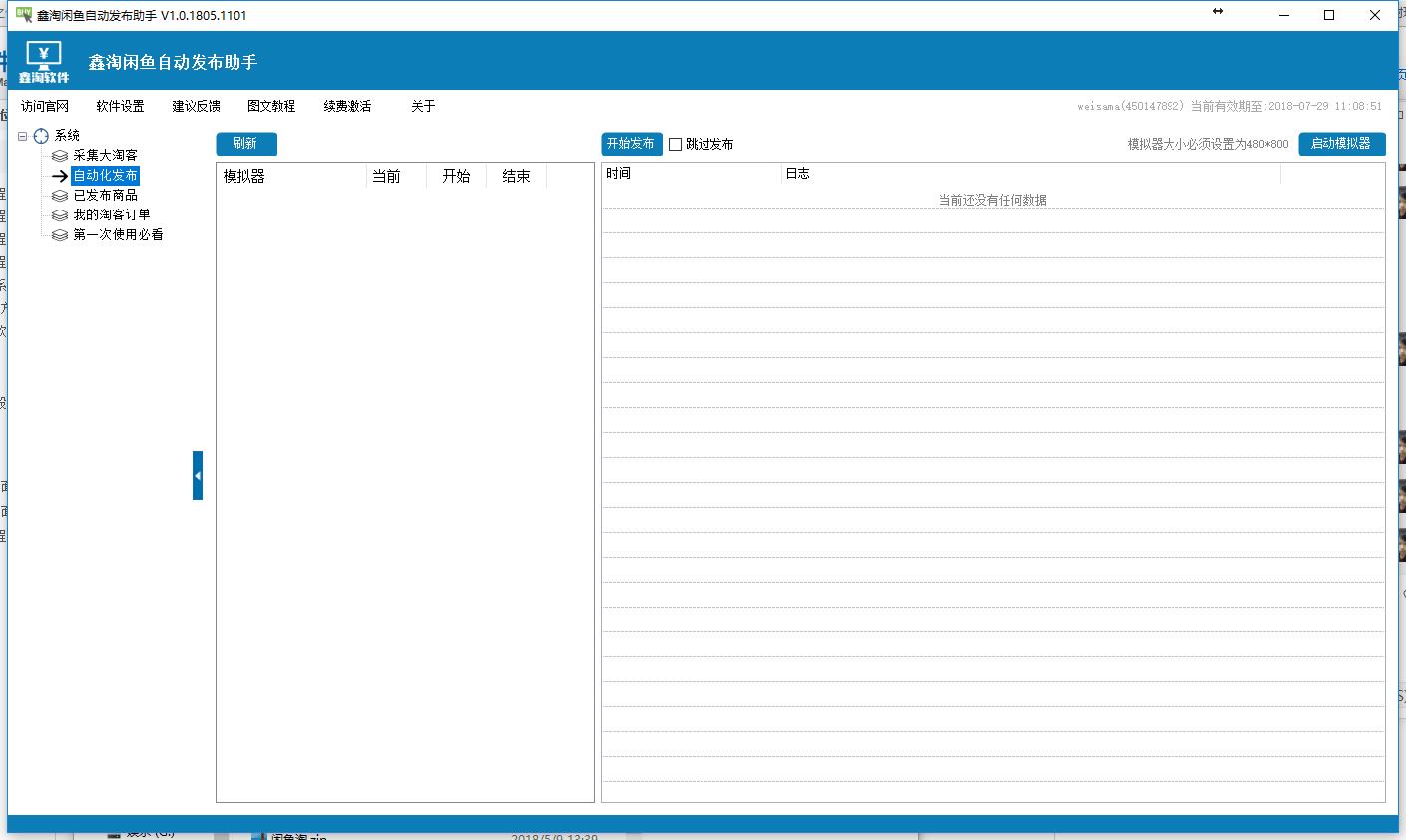Click the 启动模拟器 button

(1341, 144)
